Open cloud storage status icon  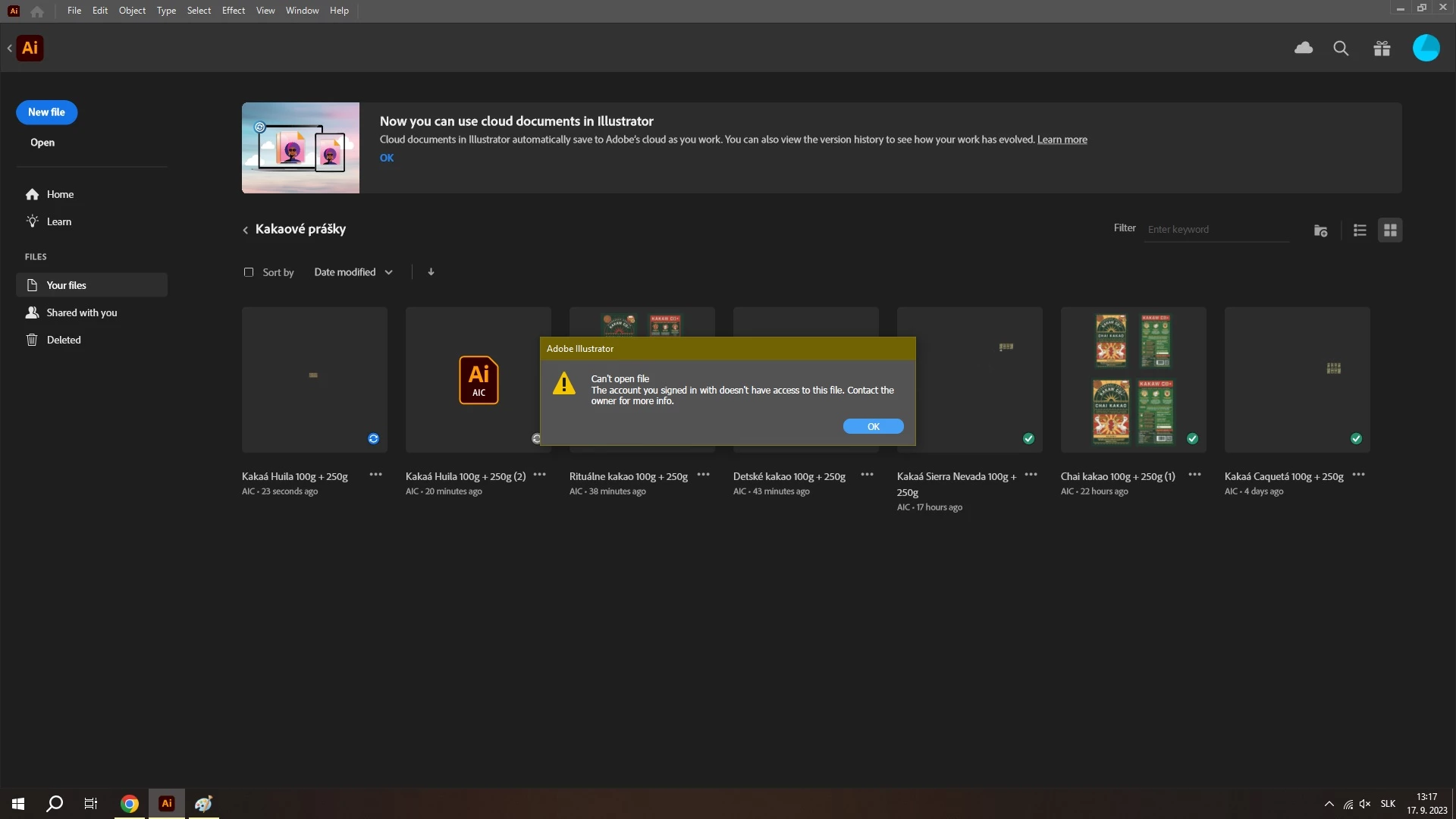1304,49
